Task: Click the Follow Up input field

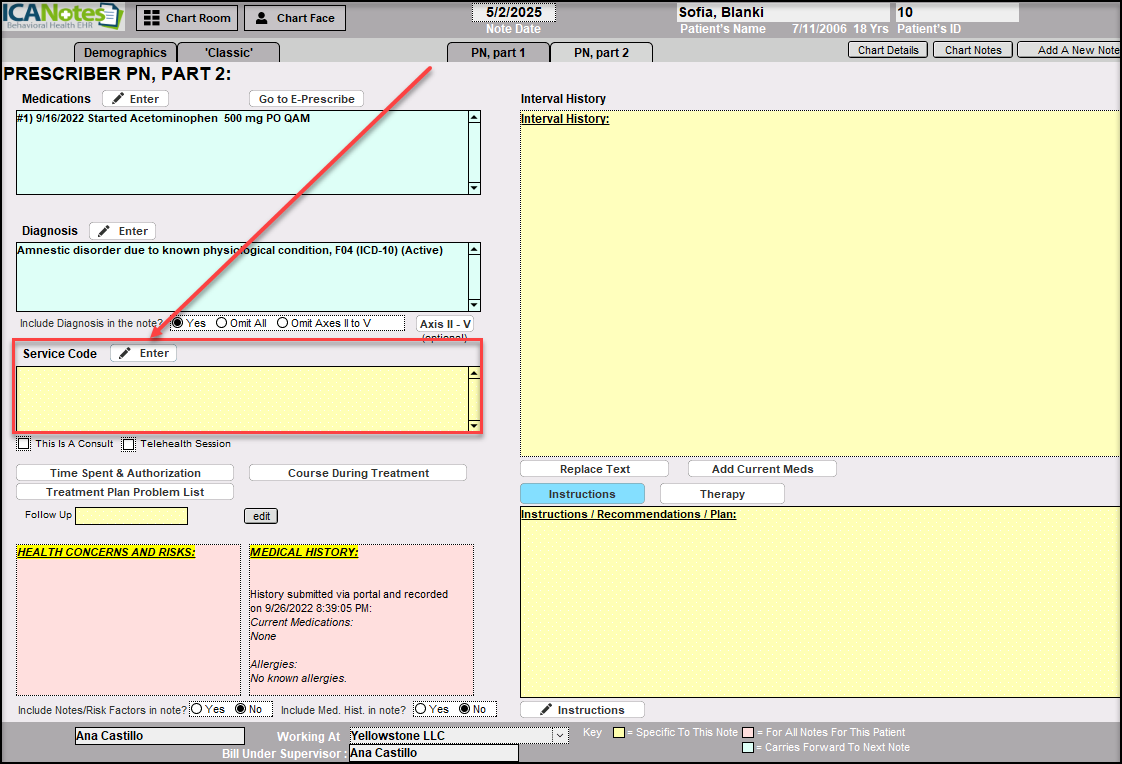Action: point(131,516)
